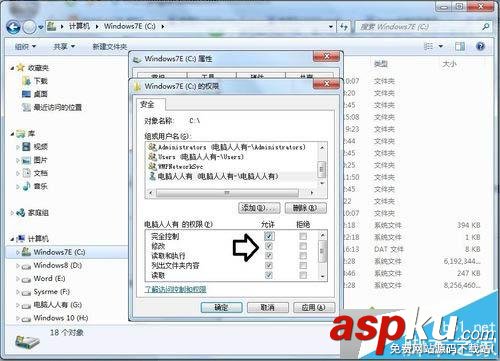Toggle deny checkbox for 列出文件夹内容
Image resolution: width=500 pixels, height=361 pixels.
(303, 265)
